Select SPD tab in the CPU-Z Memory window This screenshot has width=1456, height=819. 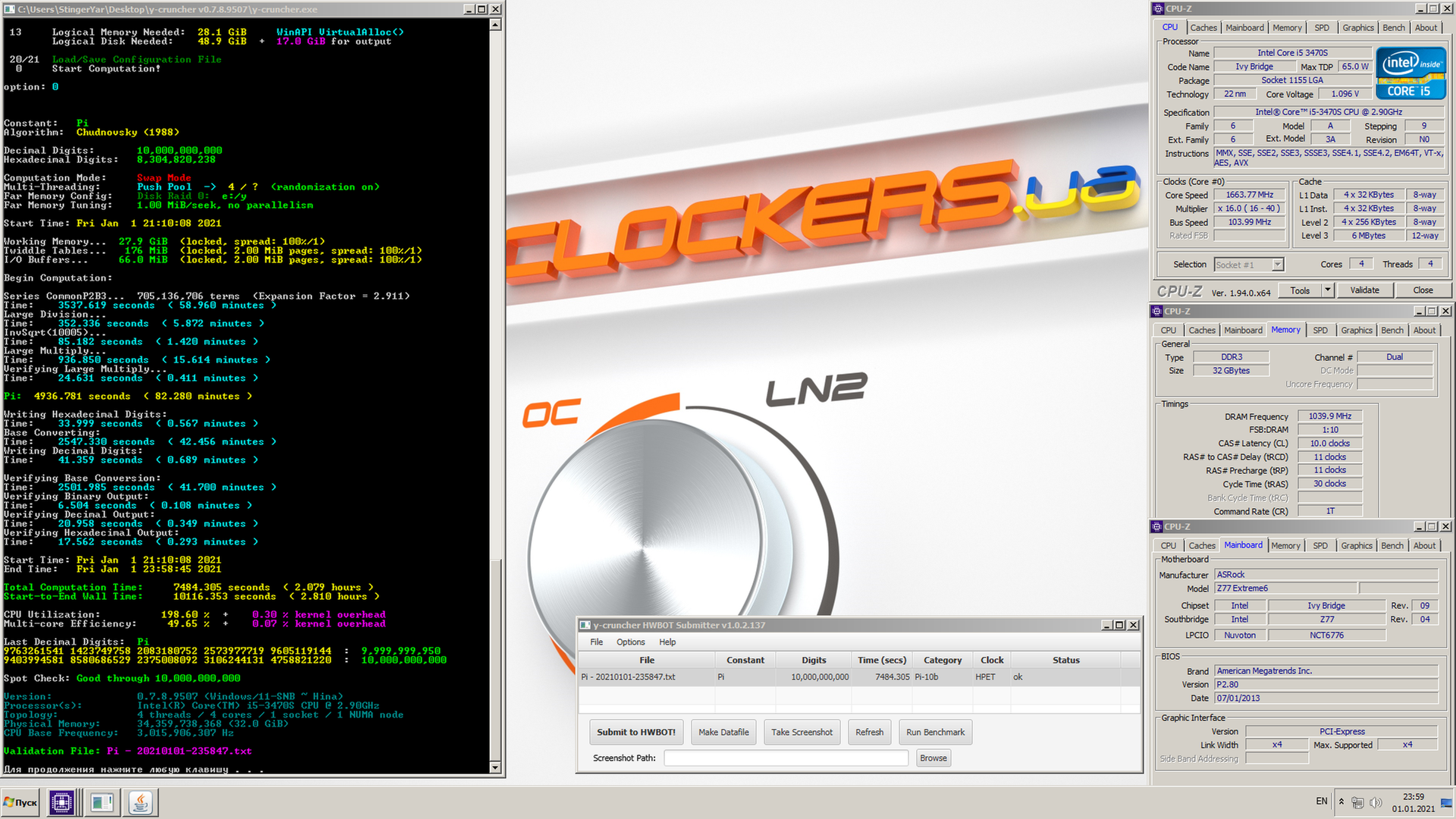(1320, 330)
